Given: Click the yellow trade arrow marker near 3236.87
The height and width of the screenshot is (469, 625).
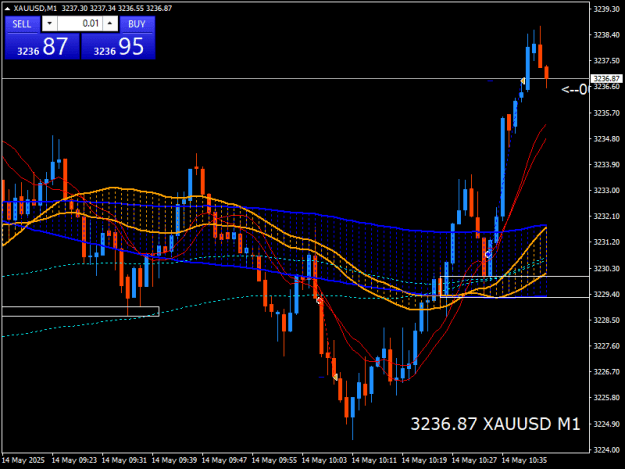Looking at the screenshot, I should tap(523, 81).
